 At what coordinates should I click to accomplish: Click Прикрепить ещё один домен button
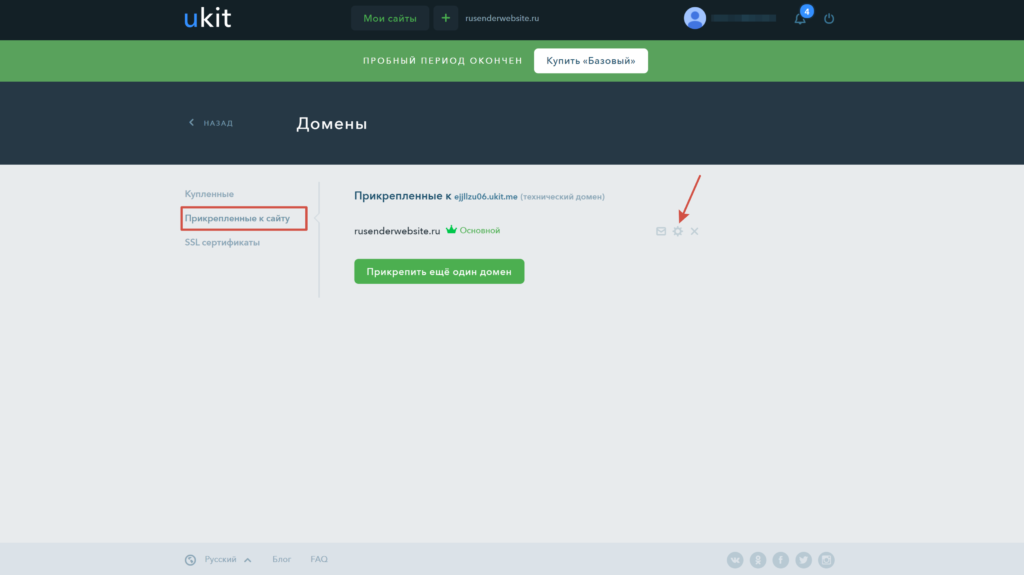439,272
